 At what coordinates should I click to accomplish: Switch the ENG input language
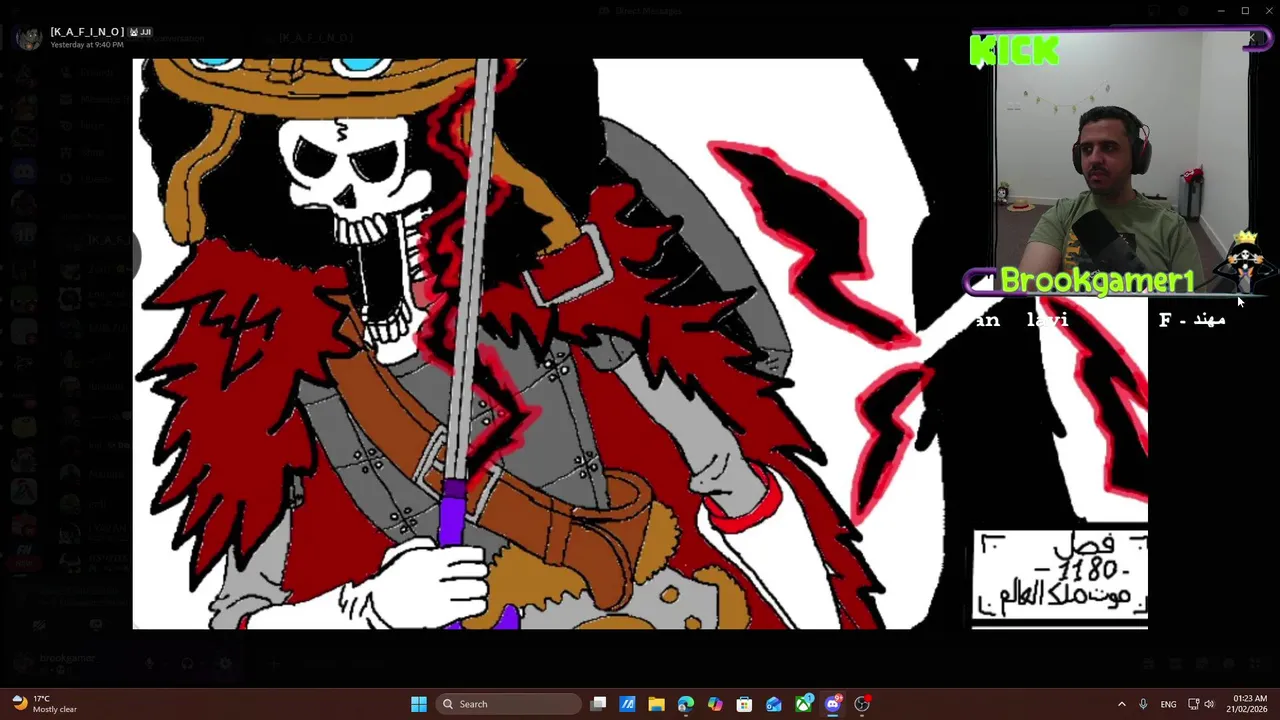(1168, 704)
